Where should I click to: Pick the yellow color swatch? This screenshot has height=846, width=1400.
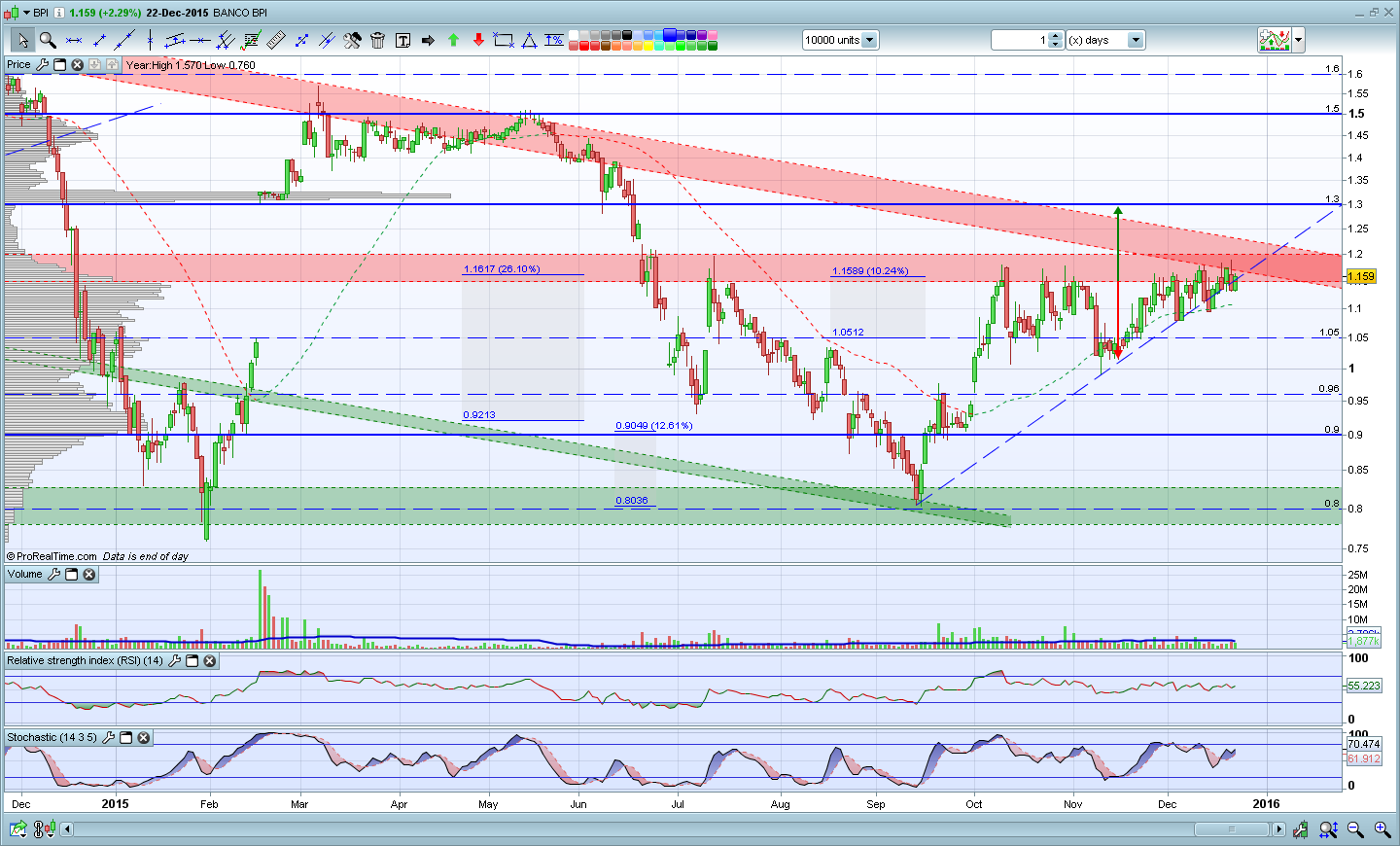(x=648, y=46)
